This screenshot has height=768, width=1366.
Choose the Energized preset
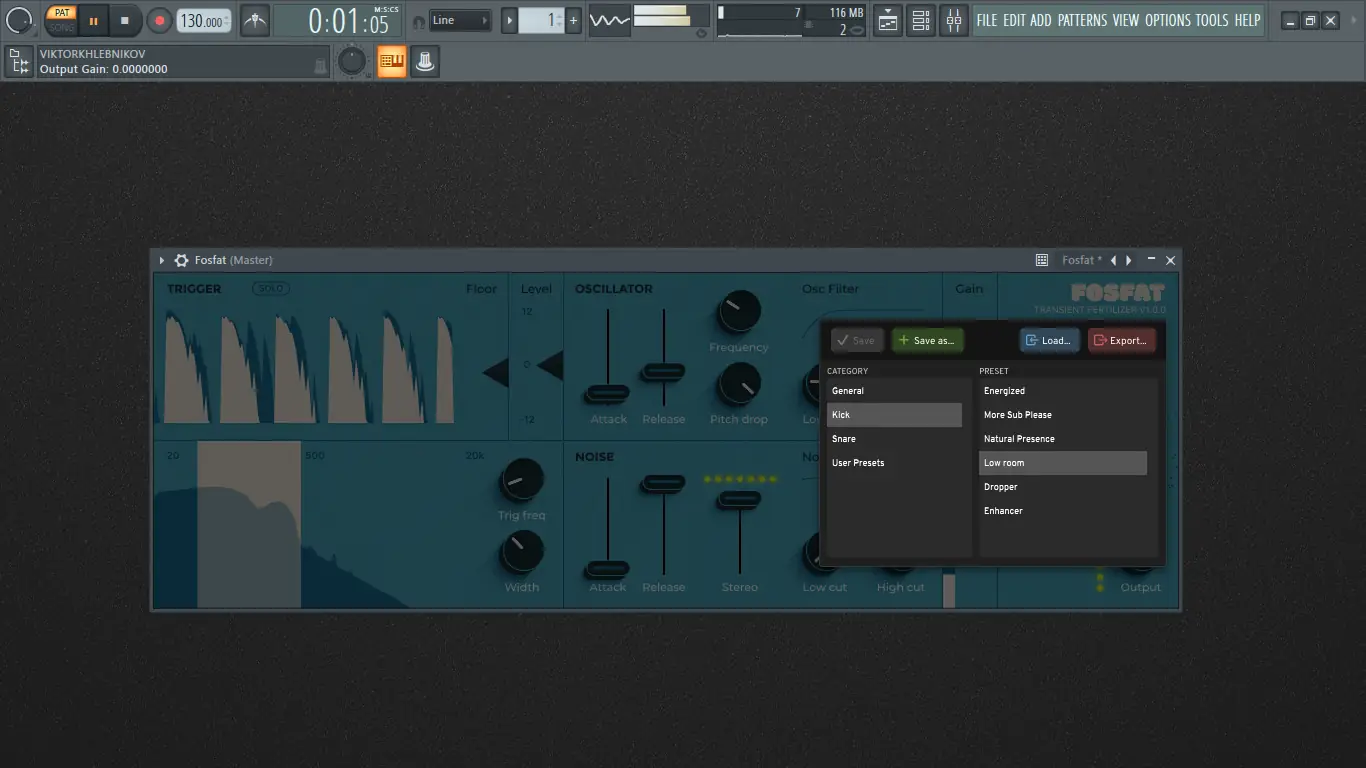(1063, 391)
